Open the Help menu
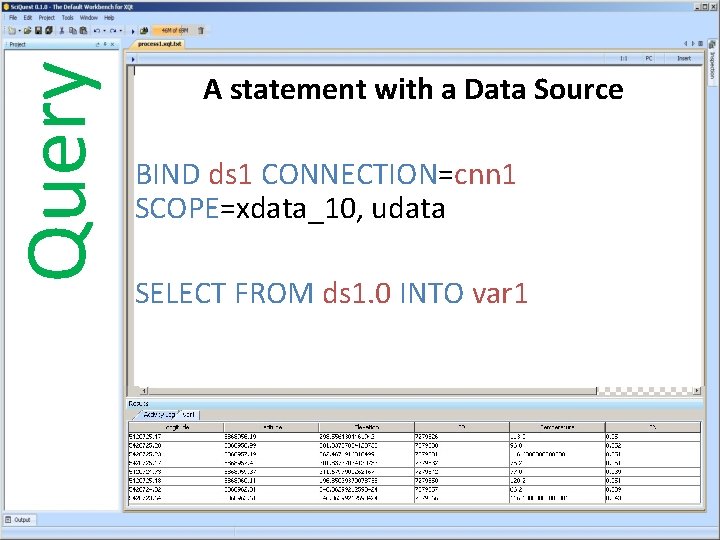This screenshot has width=720, height=540. 109,17
